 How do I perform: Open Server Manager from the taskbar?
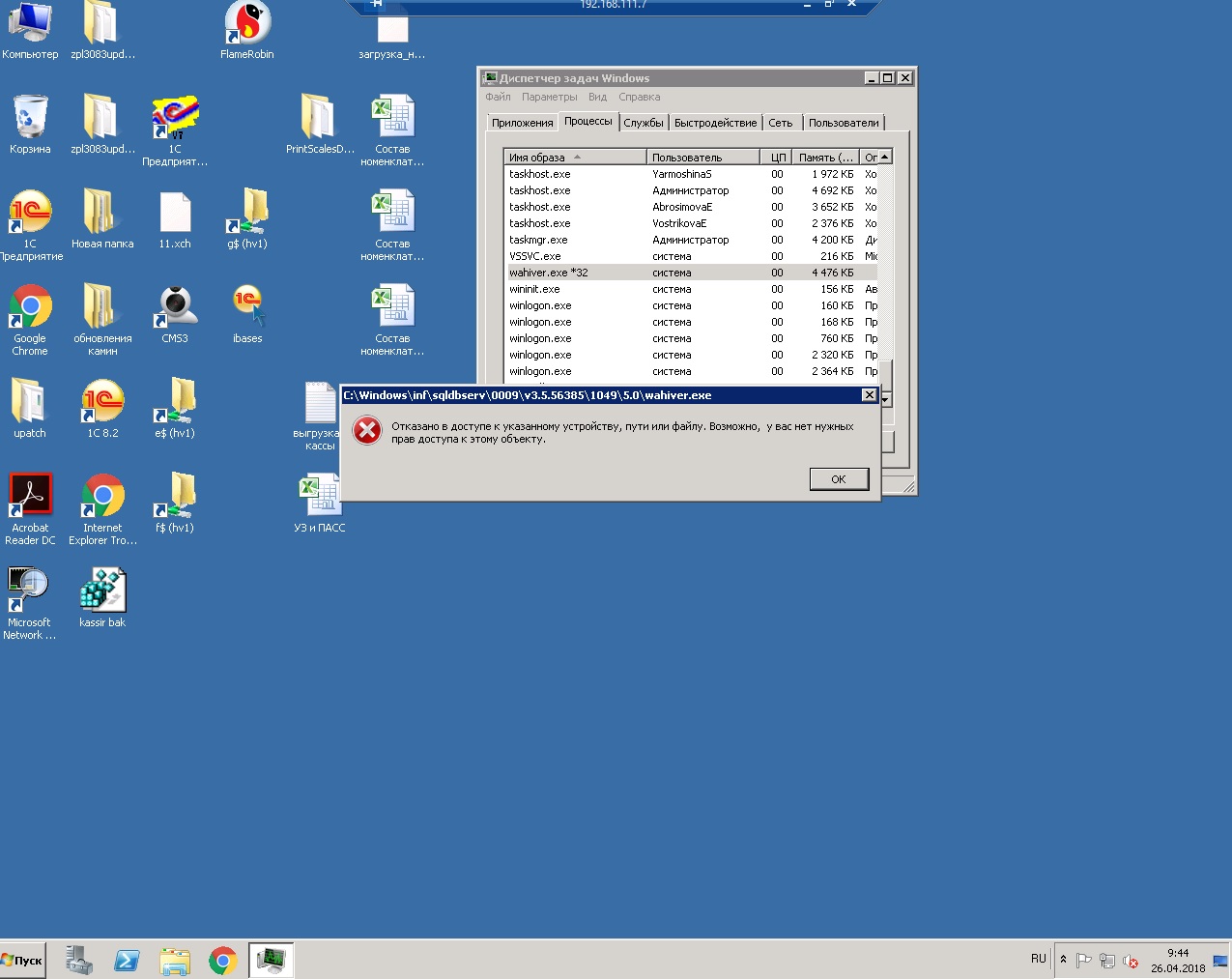tap(78, 961)
